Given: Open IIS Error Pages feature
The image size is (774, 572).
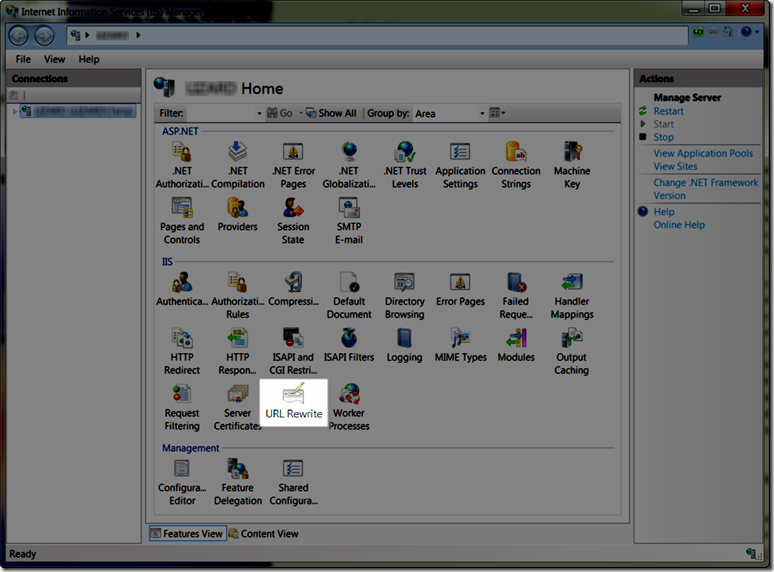Looking at the screenshot, I should (x=460, y=289).
